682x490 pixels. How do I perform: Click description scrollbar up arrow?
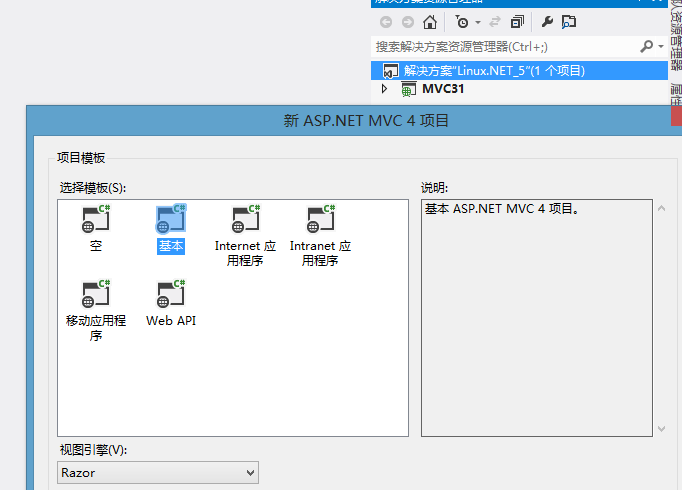pyautogui.click(x=662, y=208)
